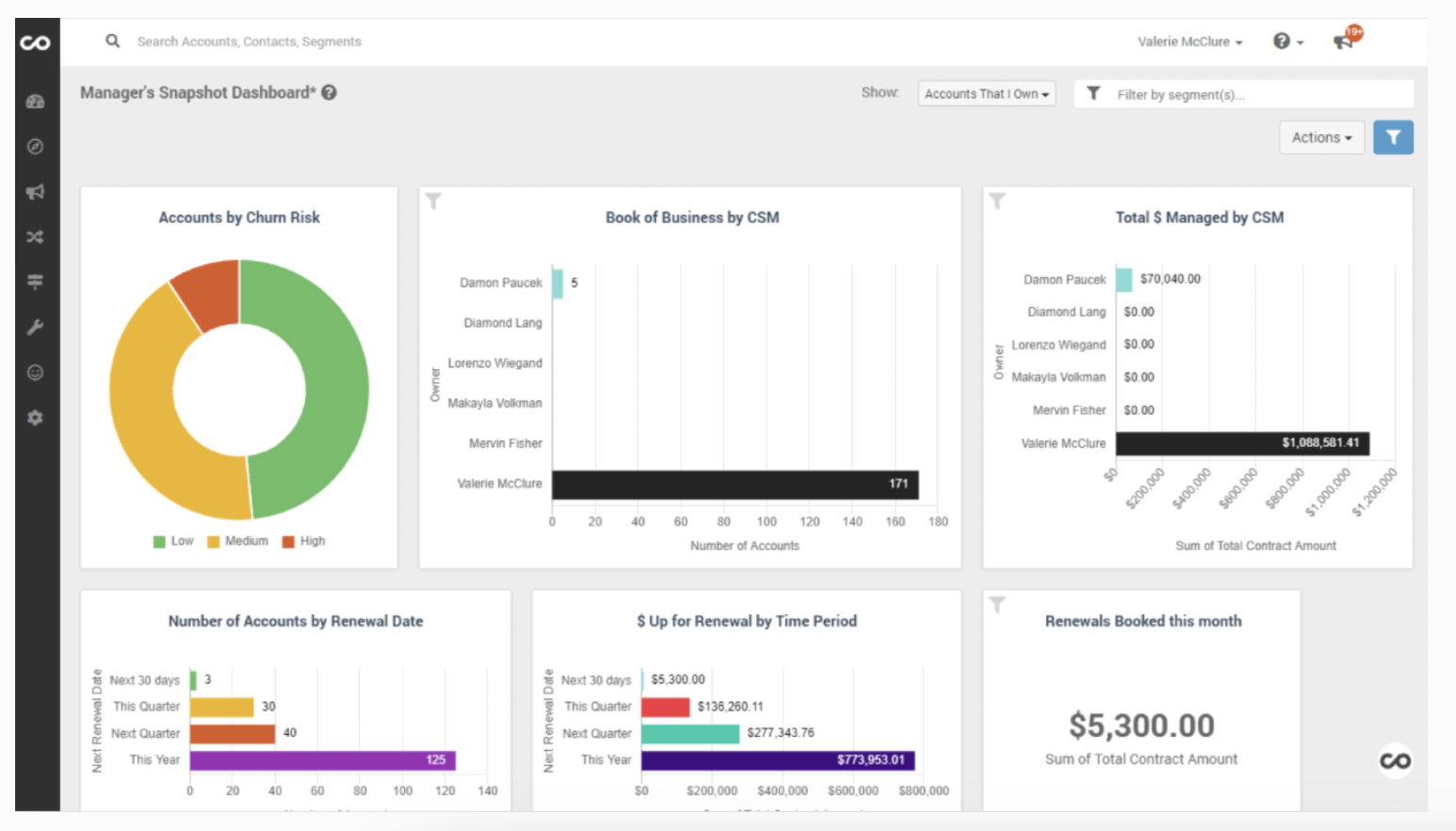Click the purple This Year 125 bar
Image resolution: width=1456 pixels, height=831 pixels.
[x=322, y=760]
